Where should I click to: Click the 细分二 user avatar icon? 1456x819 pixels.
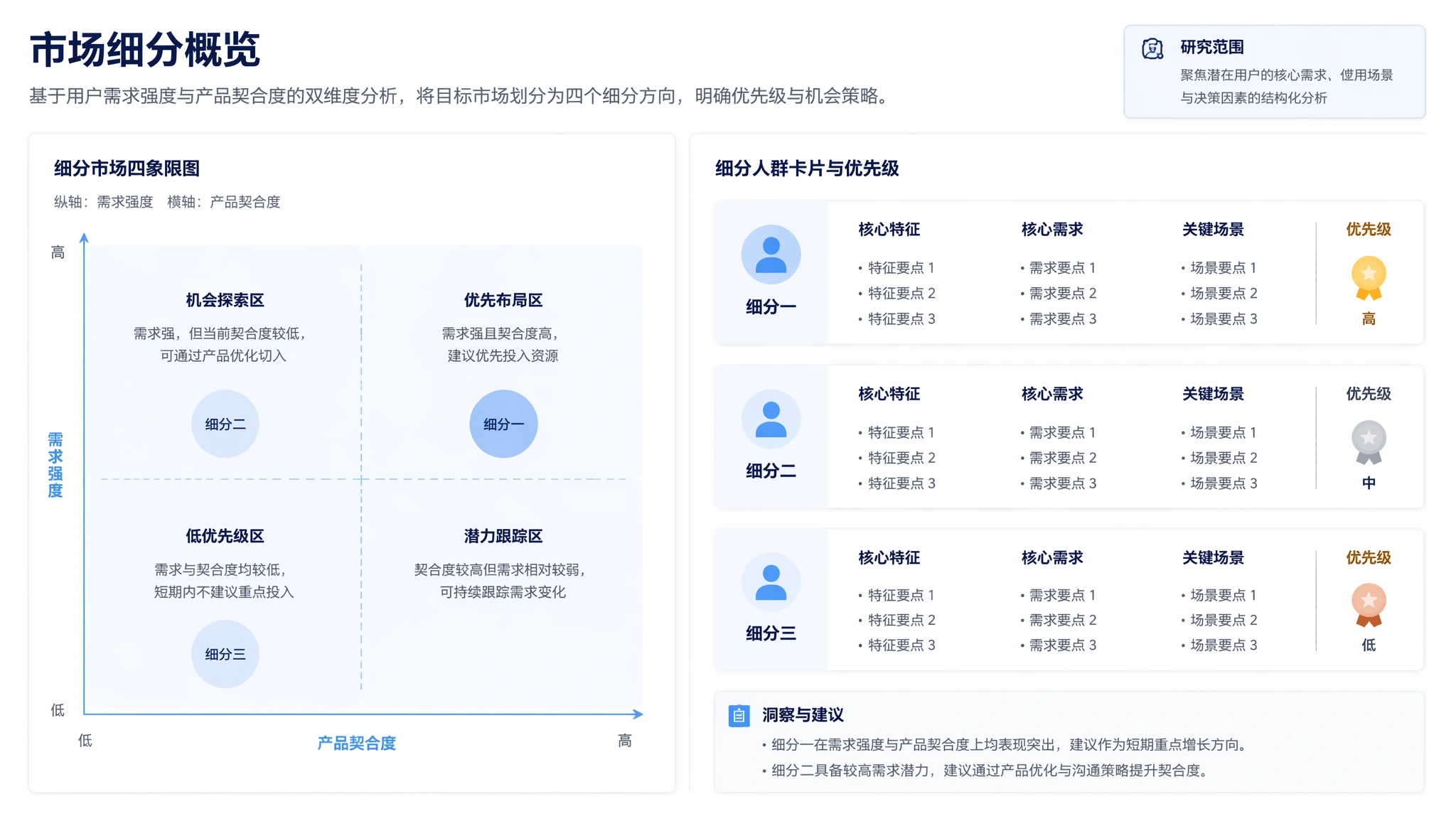point(771,419)
